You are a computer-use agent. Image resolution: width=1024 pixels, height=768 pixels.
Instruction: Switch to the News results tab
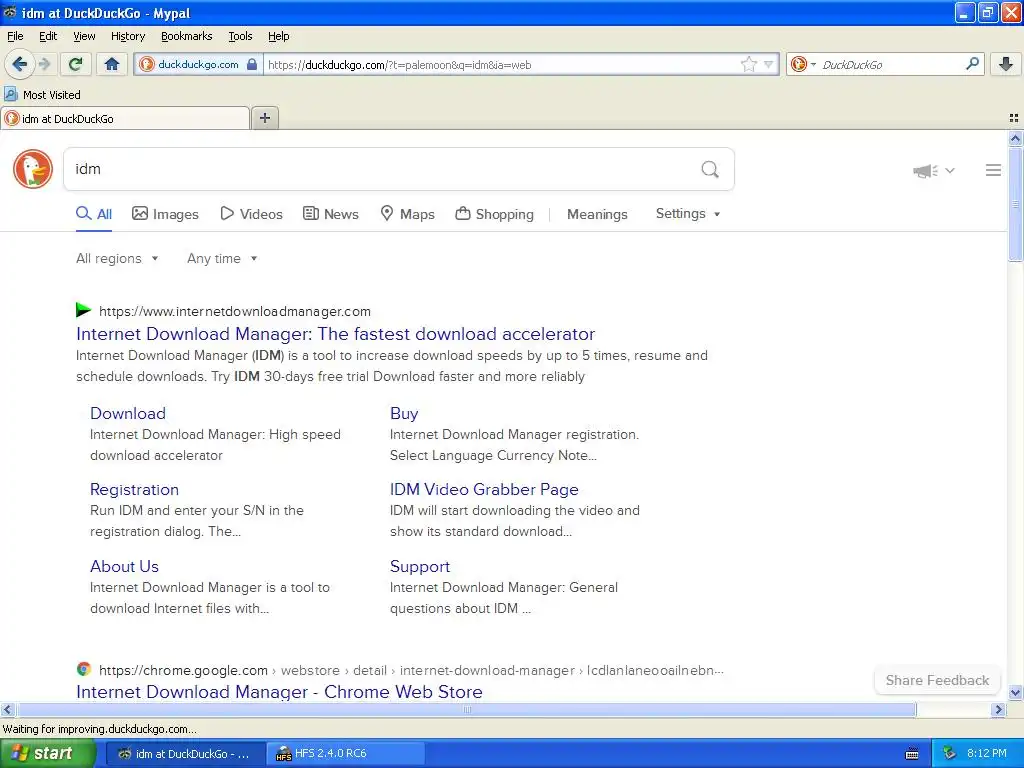click(x=331, y=214)
